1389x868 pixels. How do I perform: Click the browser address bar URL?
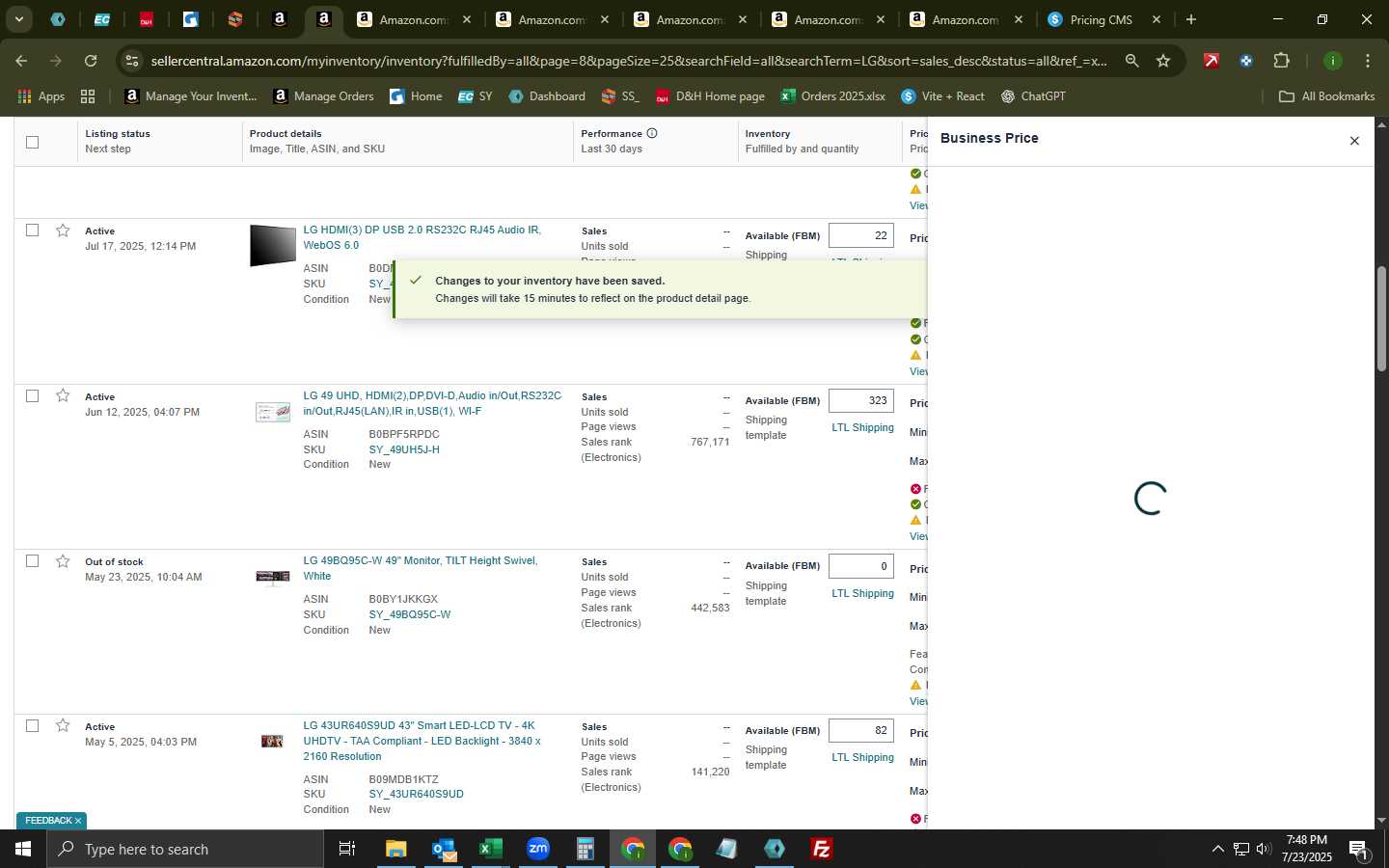[x=629, y=61]
